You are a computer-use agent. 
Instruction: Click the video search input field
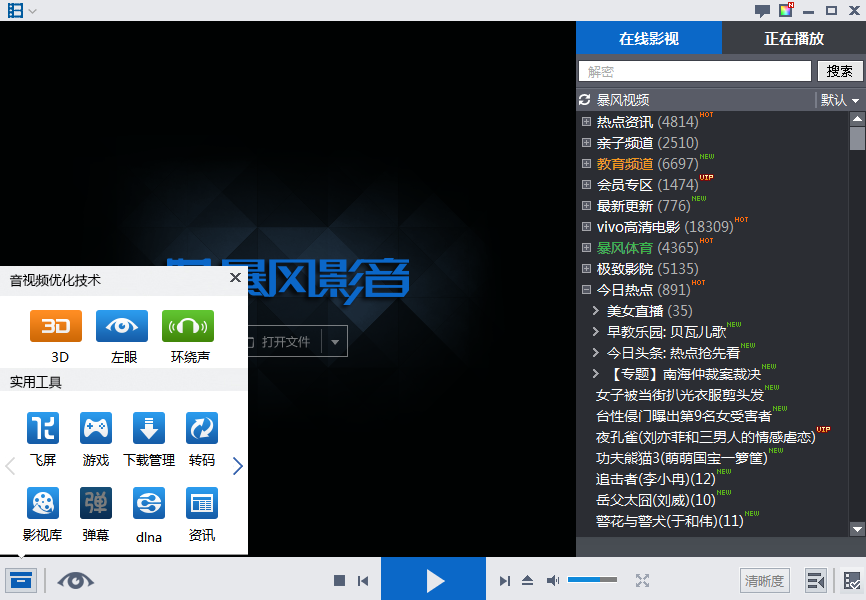click(x=695, y=71)
